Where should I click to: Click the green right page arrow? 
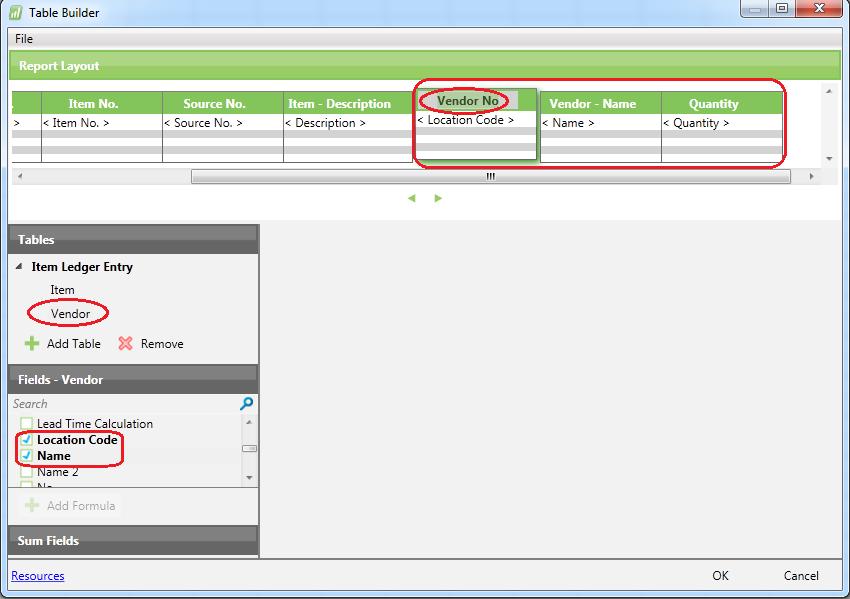click(x=438, y=198)
